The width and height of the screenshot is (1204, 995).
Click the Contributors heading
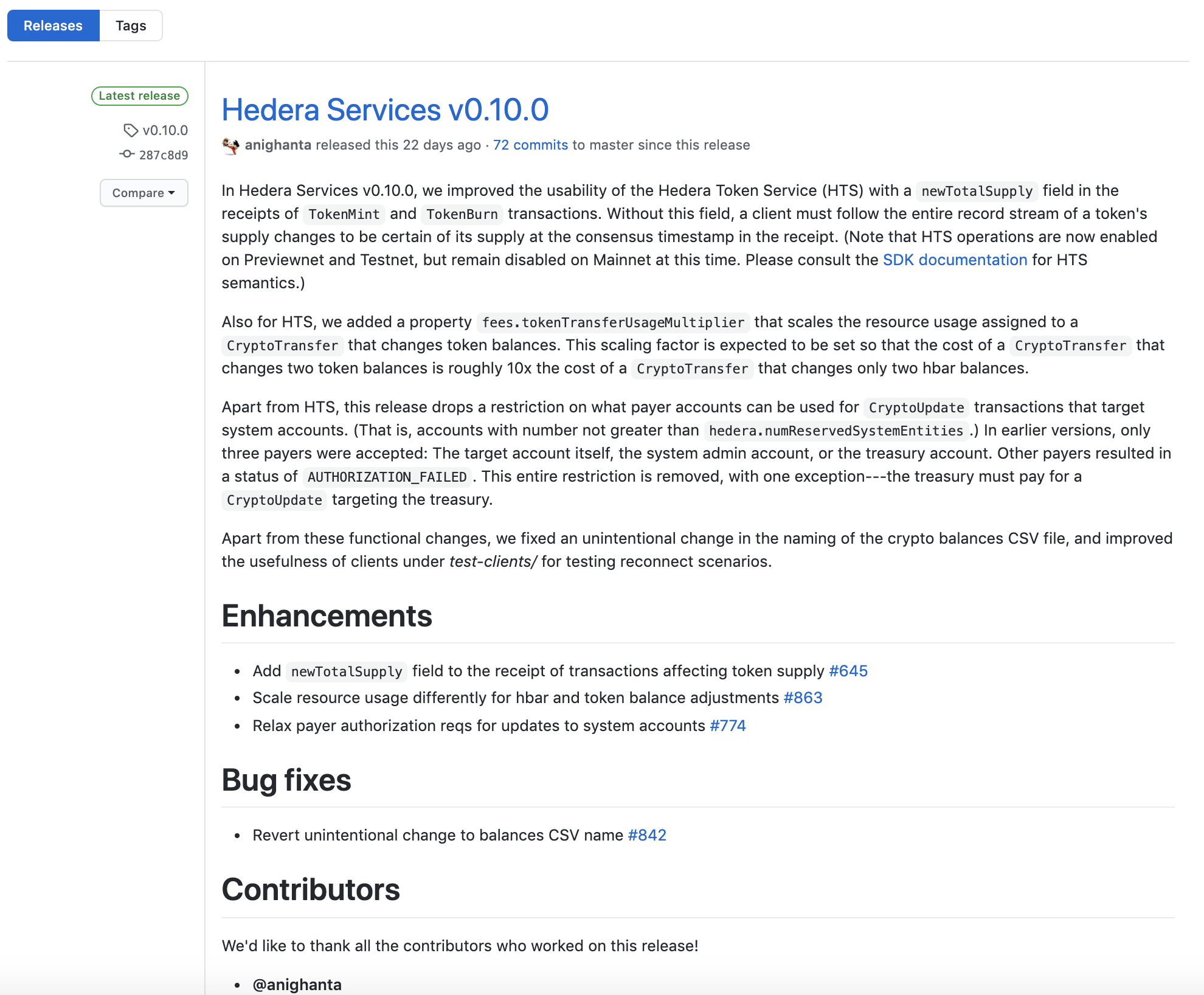[311, 889]
